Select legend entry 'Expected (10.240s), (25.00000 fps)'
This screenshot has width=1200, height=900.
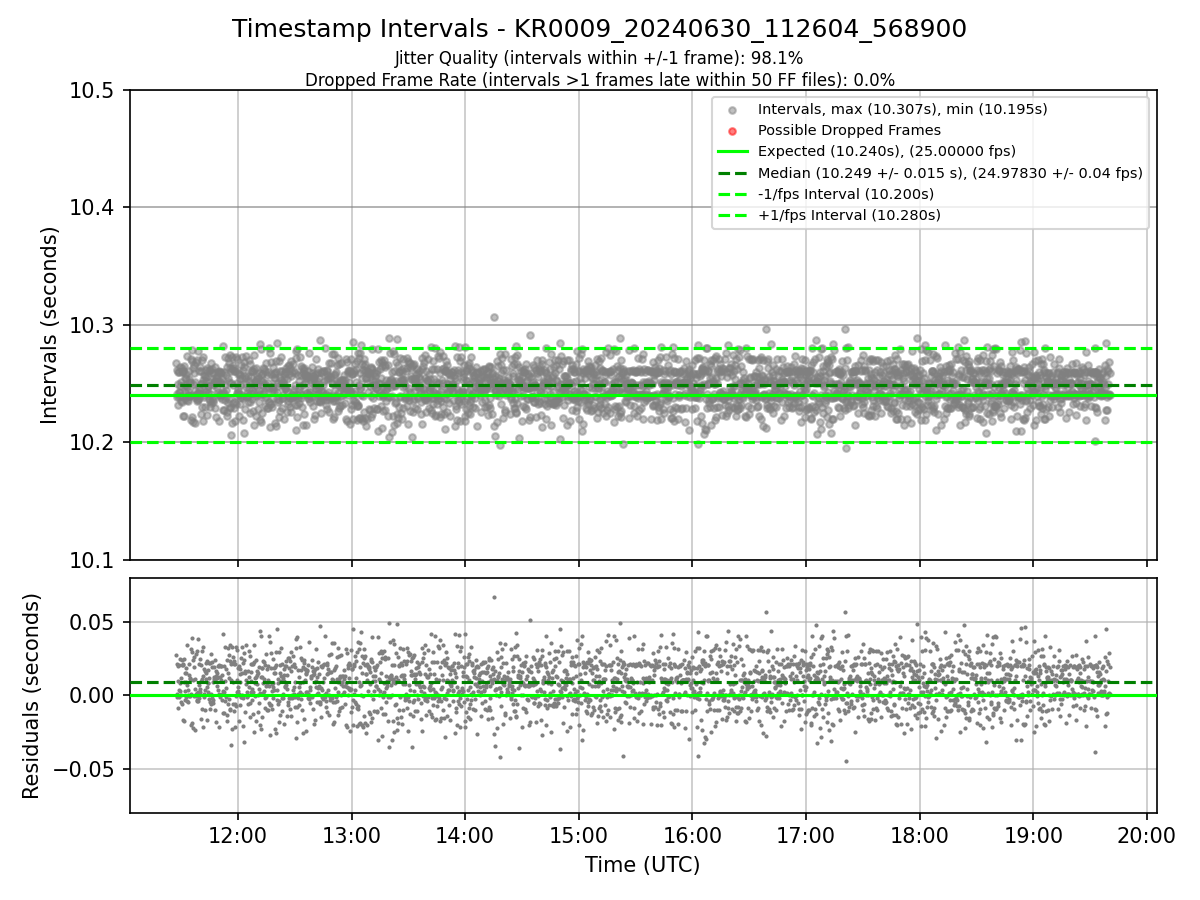coord(886,151)
